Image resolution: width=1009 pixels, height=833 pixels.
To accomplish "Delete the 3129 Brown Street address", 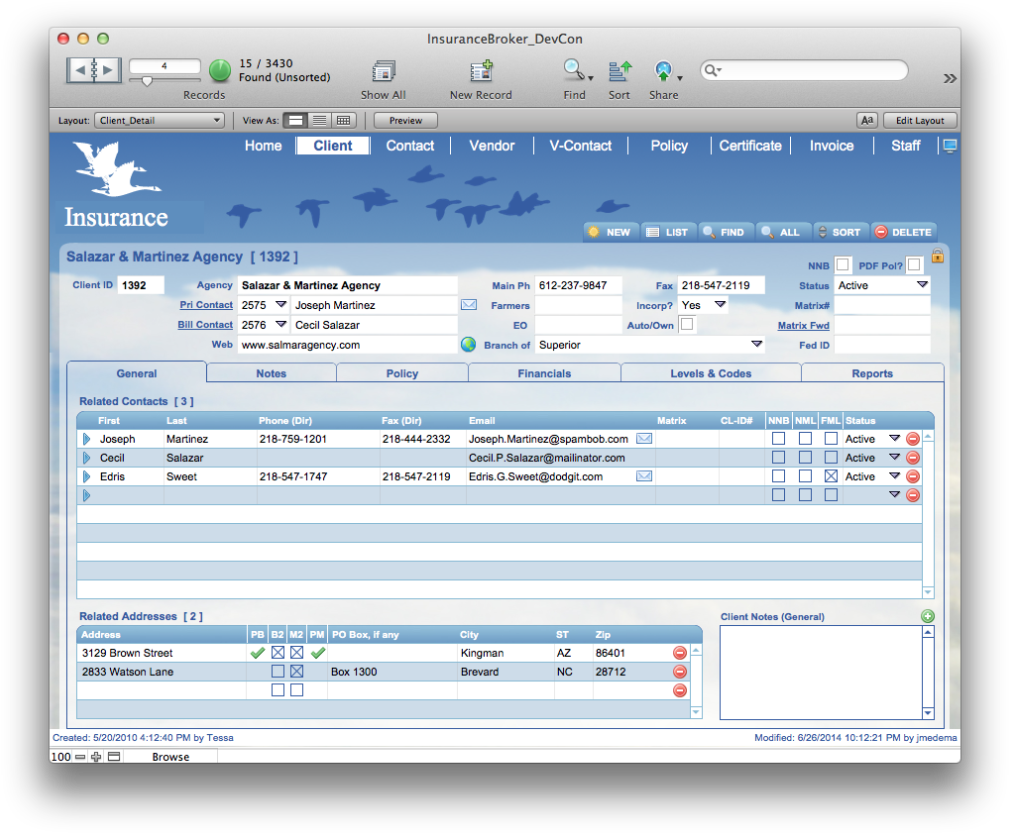I will (x=680, y=653).
